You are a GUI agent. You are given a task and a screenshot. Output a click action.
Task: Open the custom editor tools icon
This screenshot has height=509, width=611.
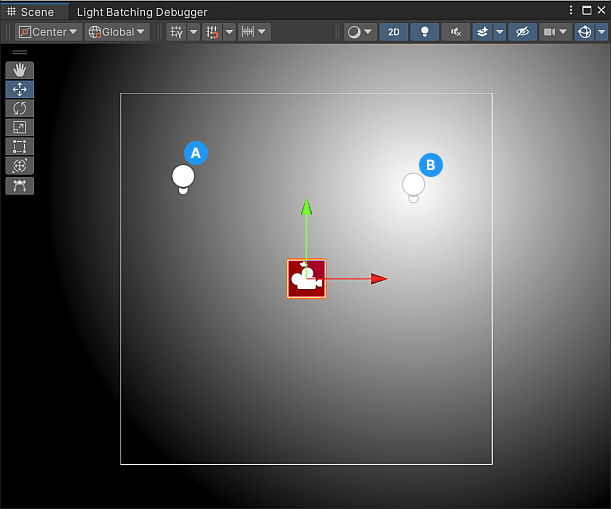pos(19,186)
